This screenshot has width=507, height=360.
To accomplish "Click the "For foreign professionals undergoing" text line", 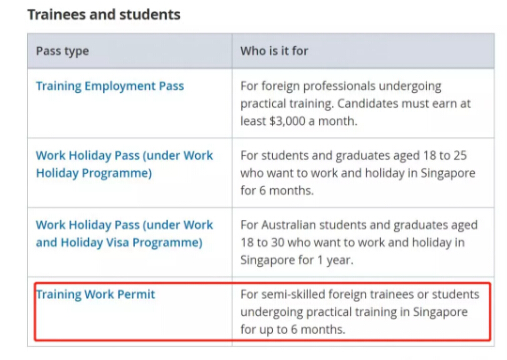I will (341, 86).
